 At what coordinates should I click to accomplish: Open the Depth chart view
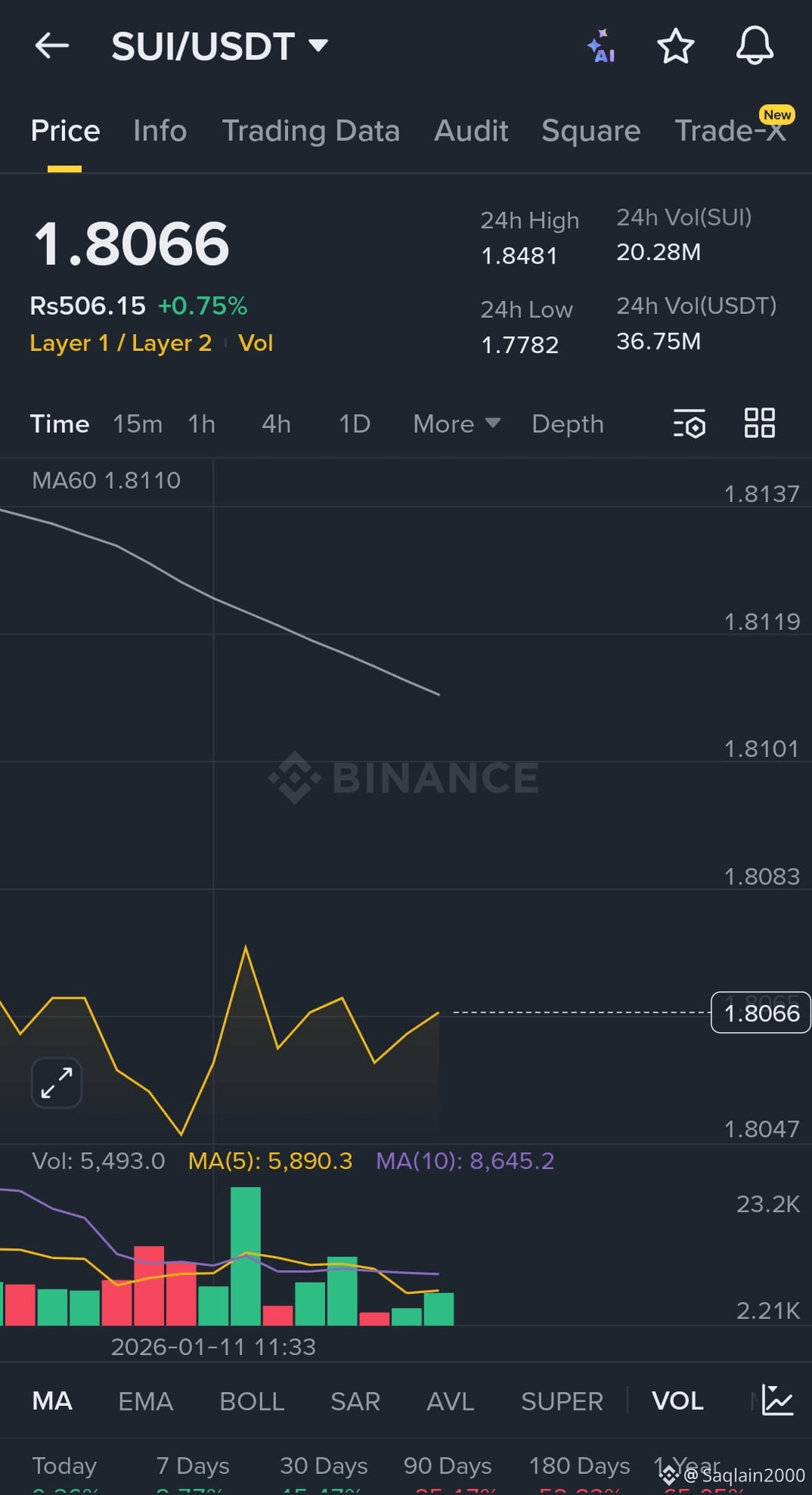pyautogui.click(x=568, y=423)
